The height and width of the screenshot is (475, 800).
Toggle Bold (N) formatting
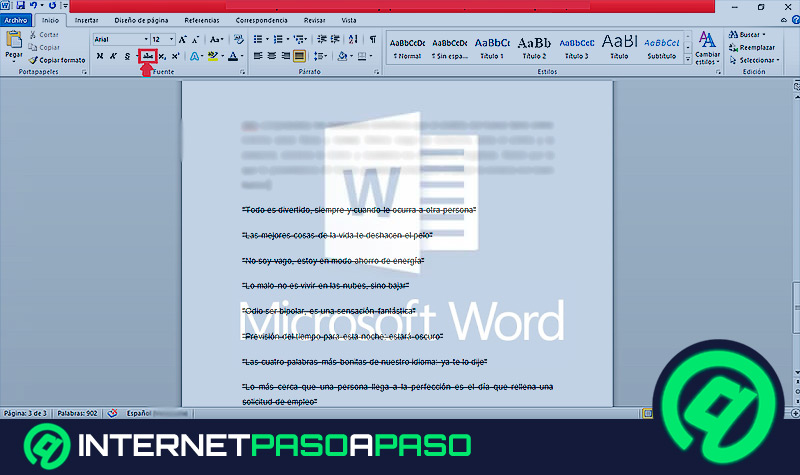tap(100, 56)
